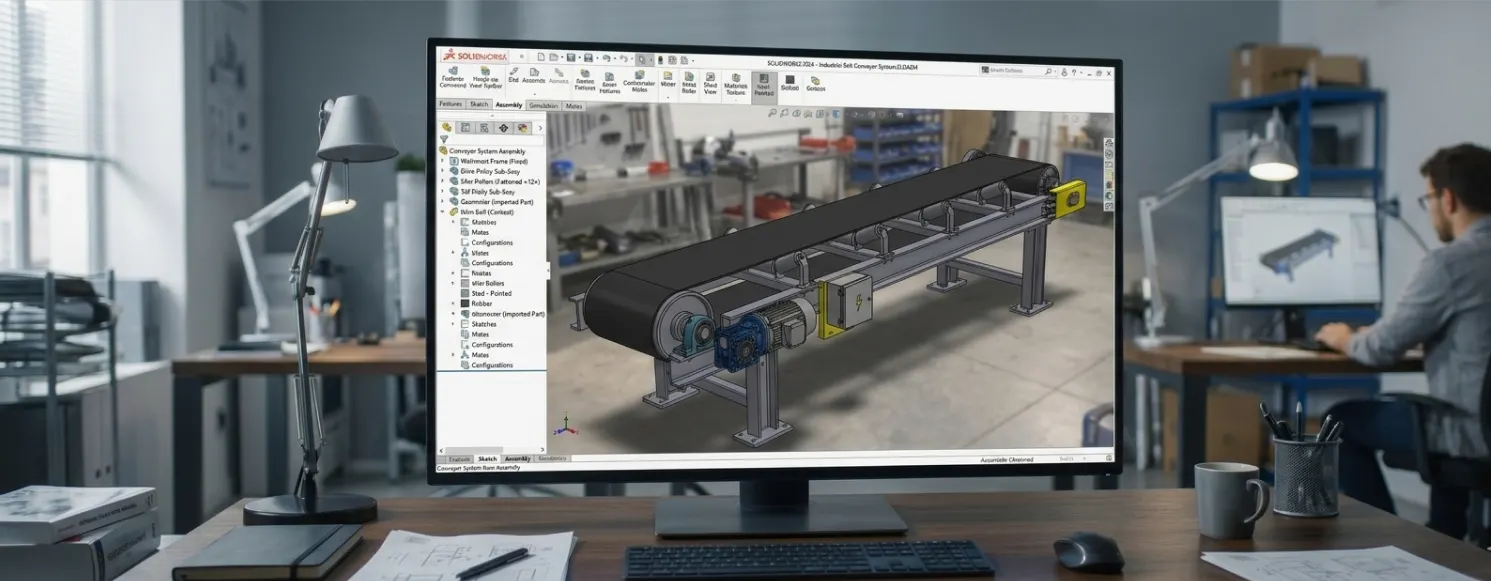Image resolution: width=1491 pixels, height=581 pixels.
Task: Expand the 'Miier Bollers' tree node
Action: point(453,283)
